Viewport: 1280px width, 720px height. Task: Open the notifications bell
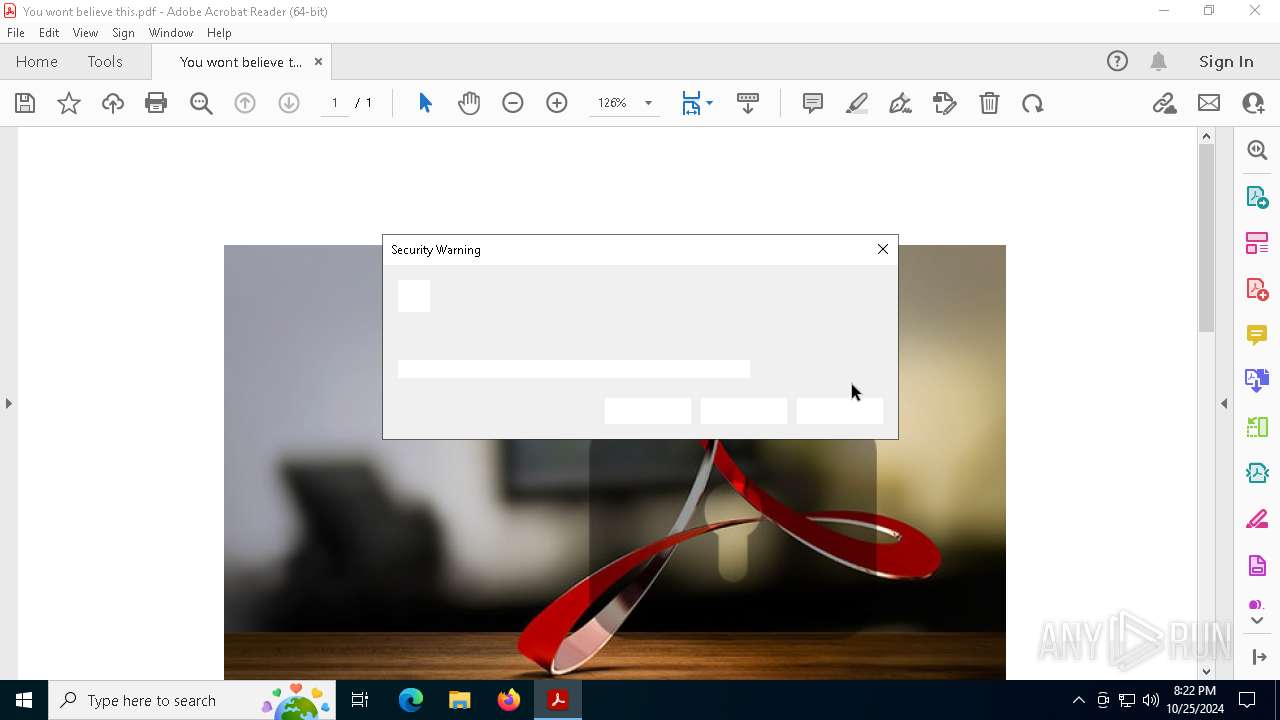click(x=1159, y=61)
